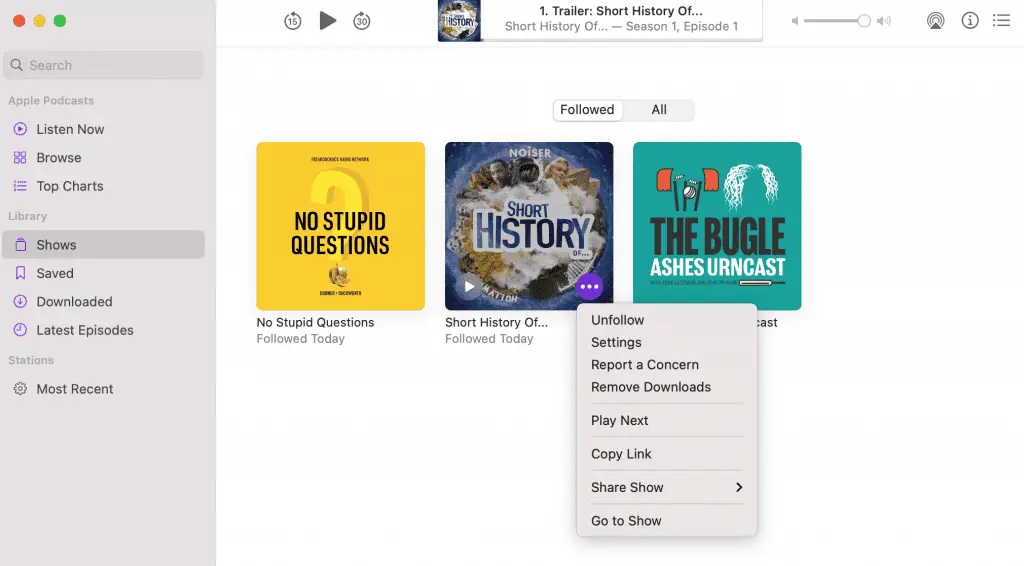The width and height of the screenshot is (1024, 566).
Task: Click the Short History Of... title below artwork
Action: [496, 322]
